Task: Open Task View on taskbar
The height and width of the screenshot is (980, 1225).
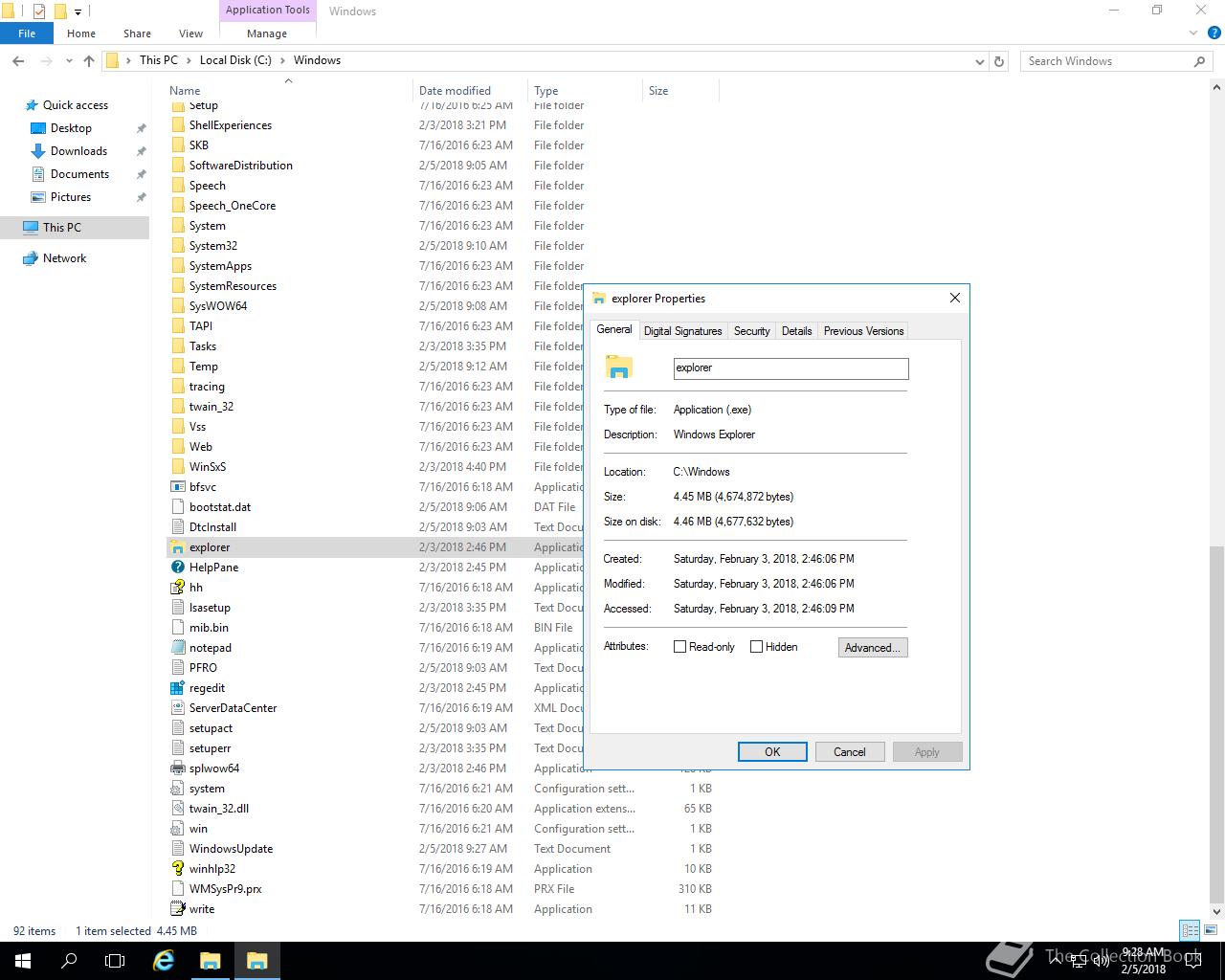Action: pyautogui.click(x=115, y=961)
